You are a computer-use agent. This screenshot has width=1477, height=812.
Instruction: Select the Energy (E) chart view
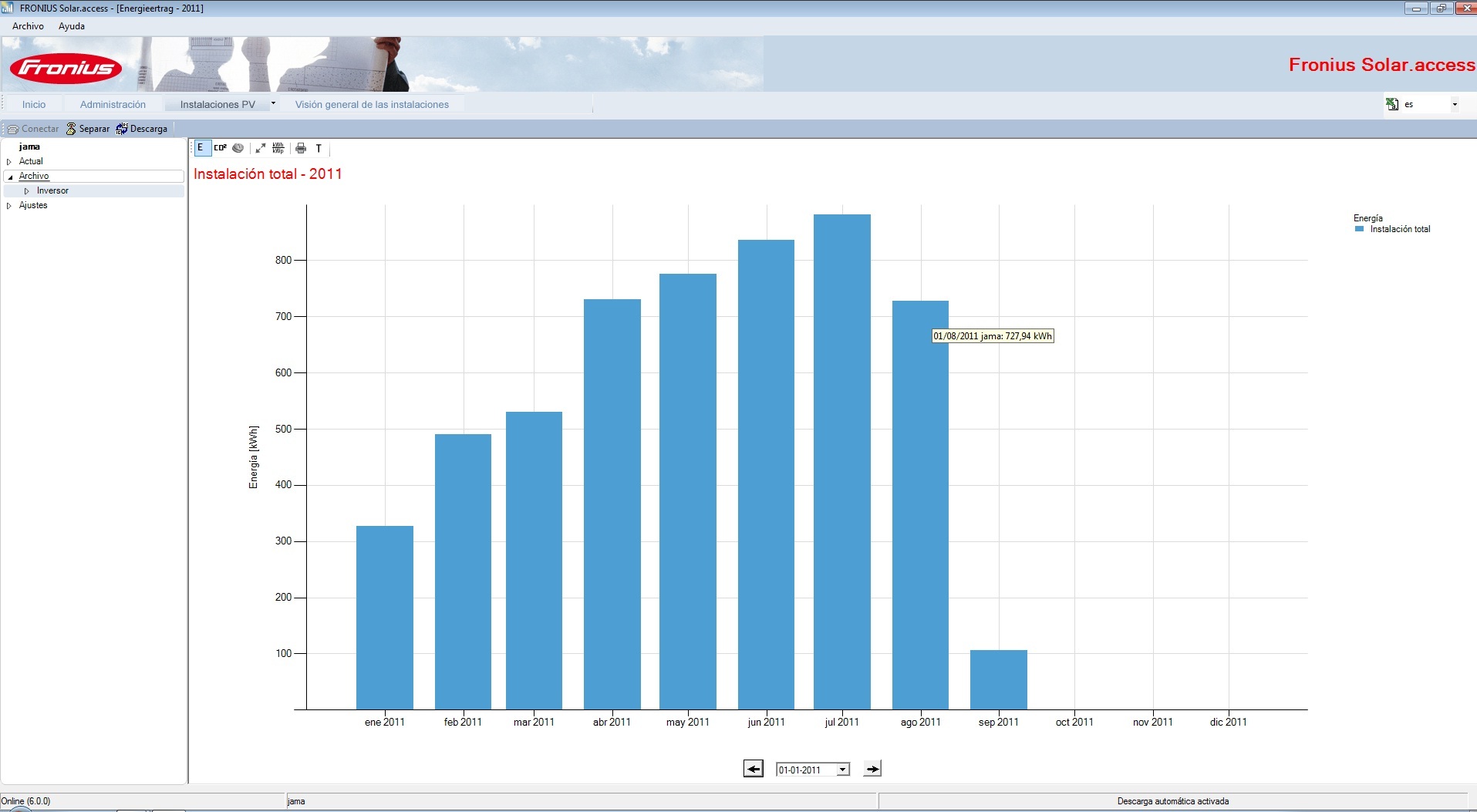point(201,148)
